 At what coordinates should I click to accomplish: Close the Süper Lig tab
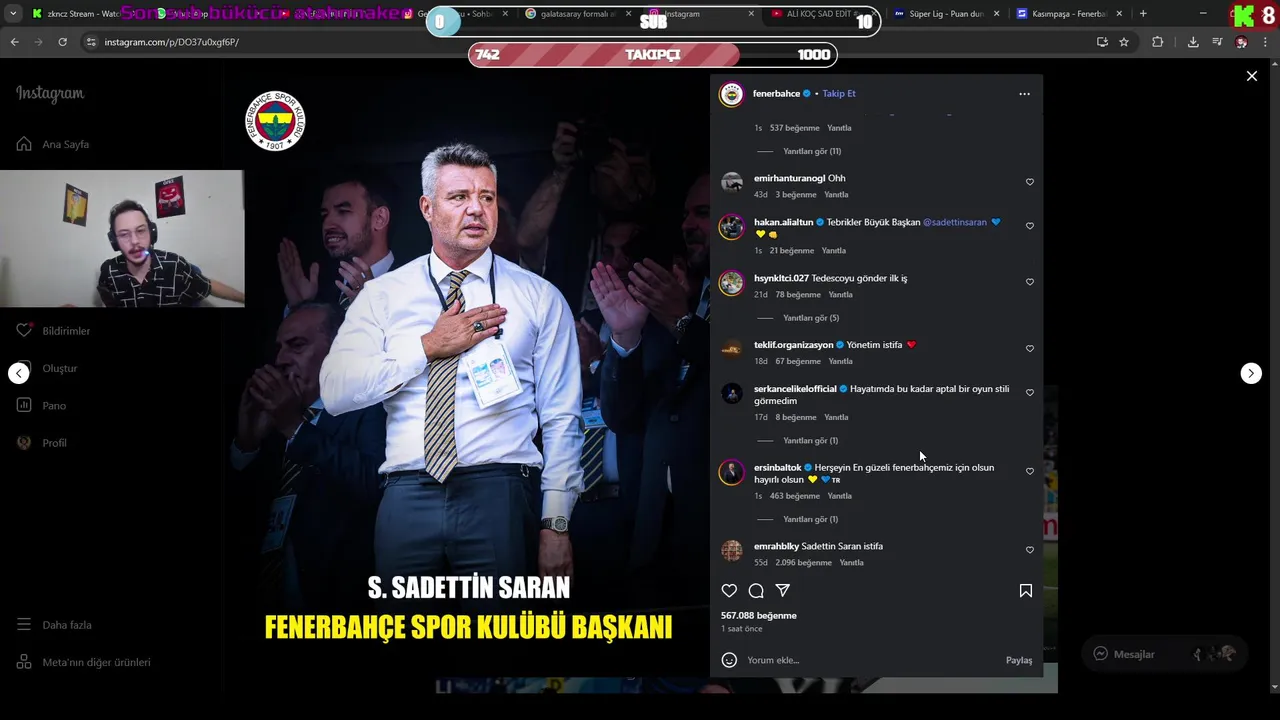(996, 14)
